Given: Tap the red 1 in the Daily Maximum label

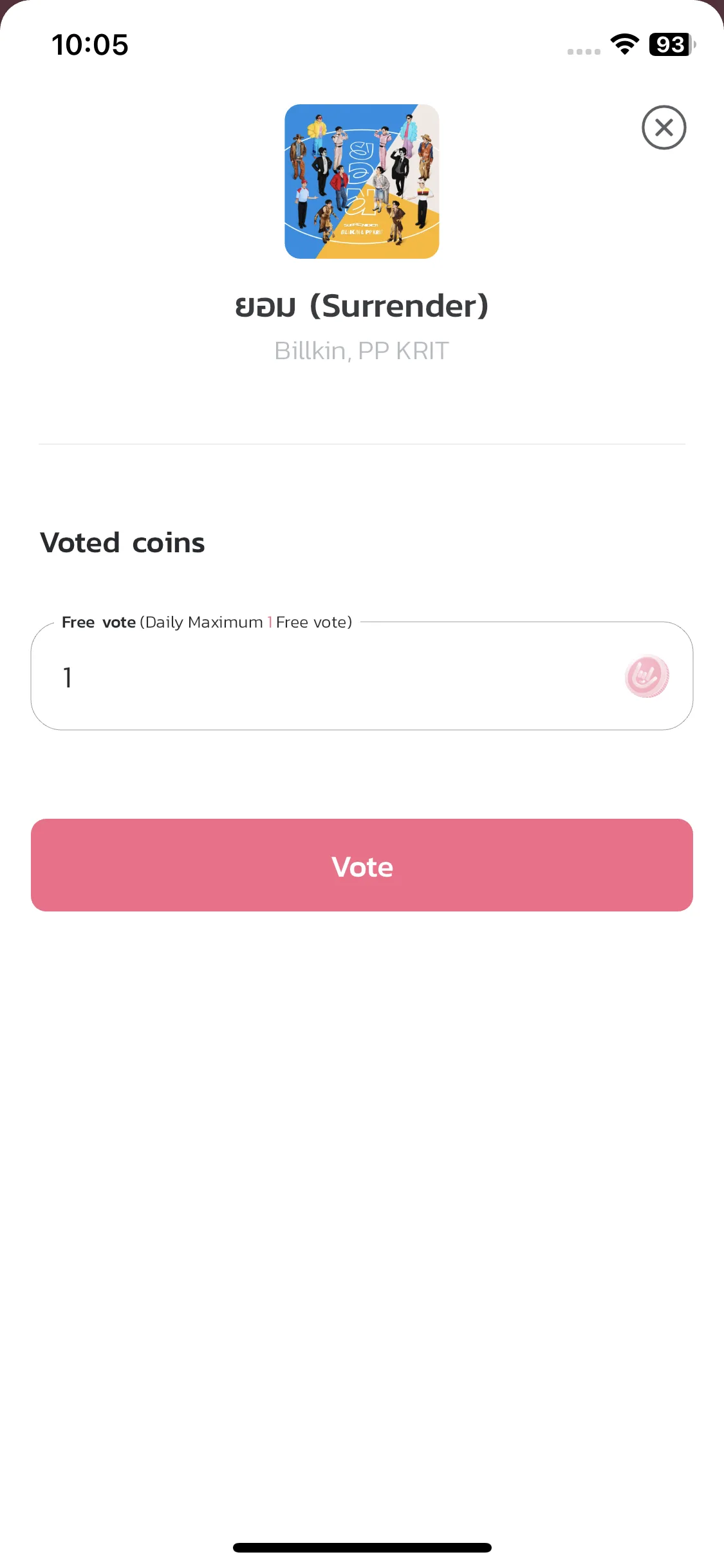Looking at the screenshot, I should pos(270,622).
